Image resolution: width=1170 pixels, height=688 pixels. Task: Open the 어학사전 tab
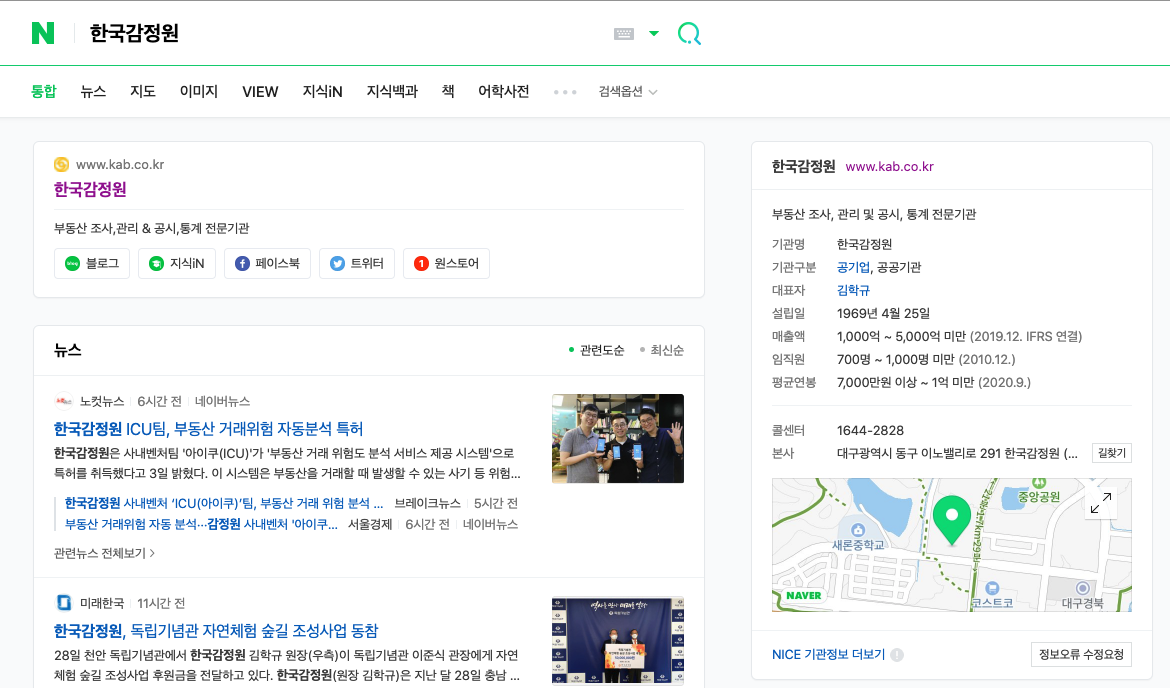coord(504,91)
